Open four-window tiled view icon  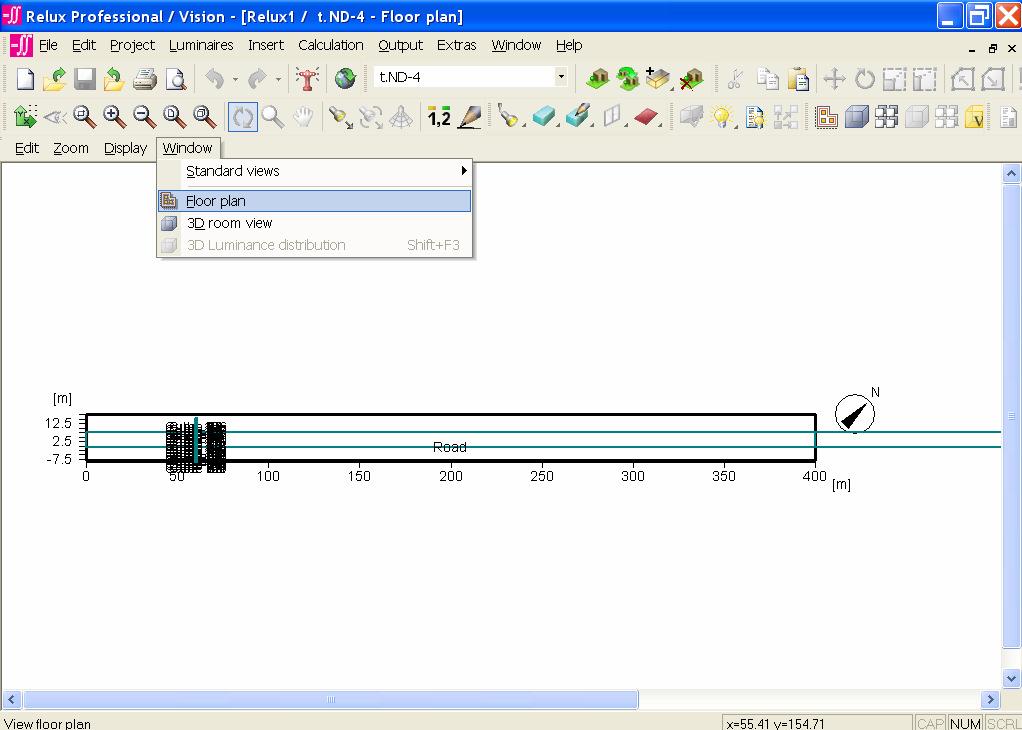point(886,117)
